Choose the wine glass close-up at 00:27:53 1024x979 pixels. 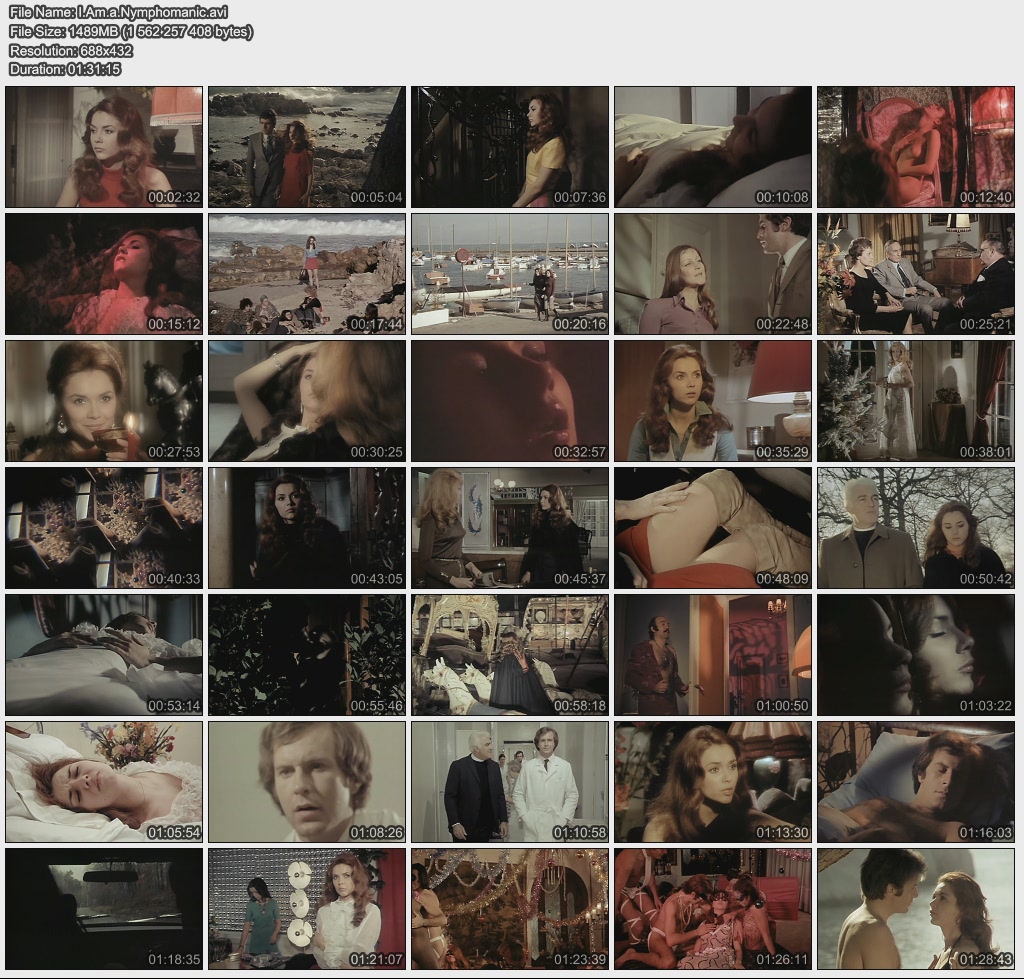point(104,400)
